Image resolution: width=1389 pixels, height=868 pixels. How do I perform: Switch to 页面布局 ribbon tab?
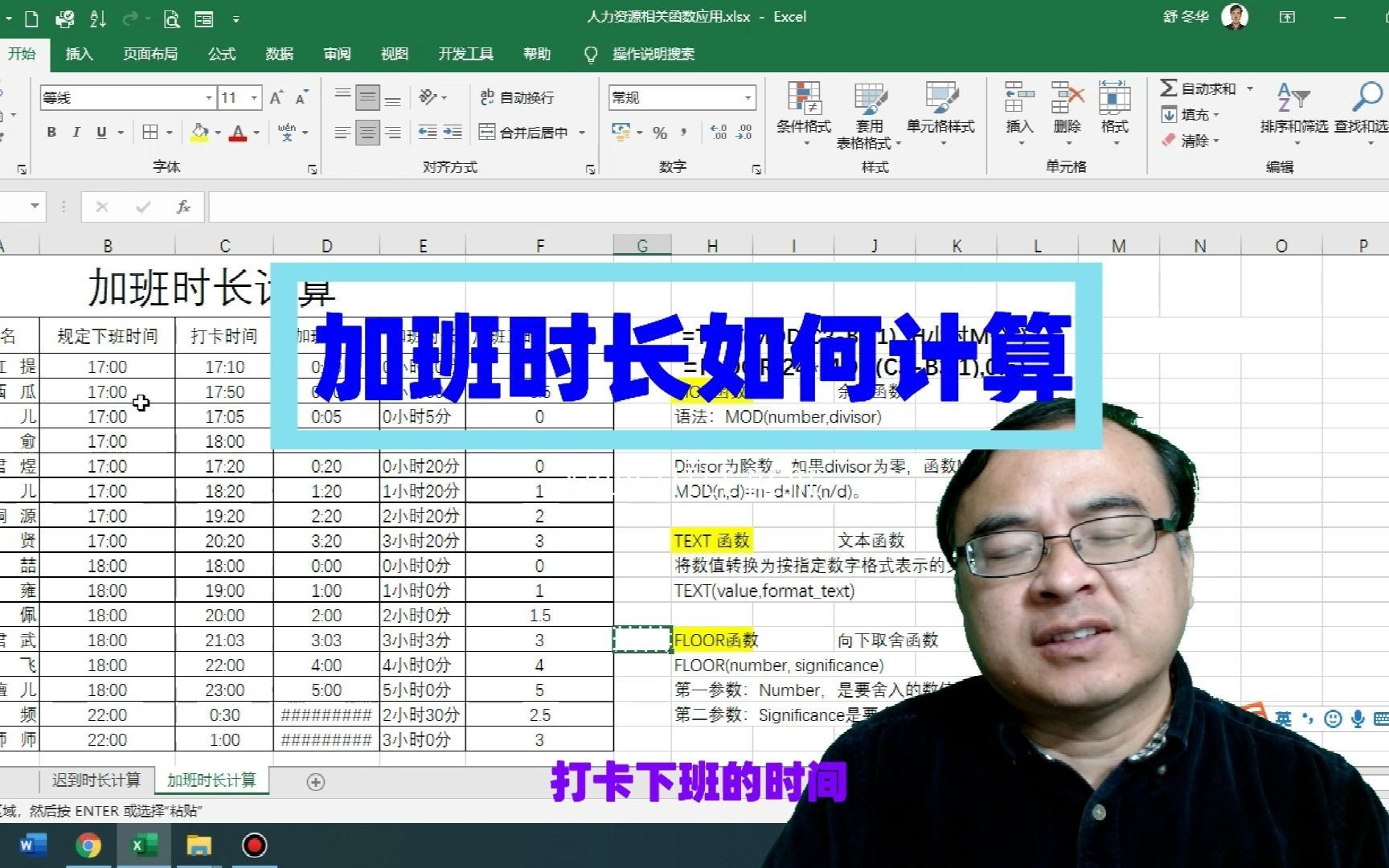150,54
